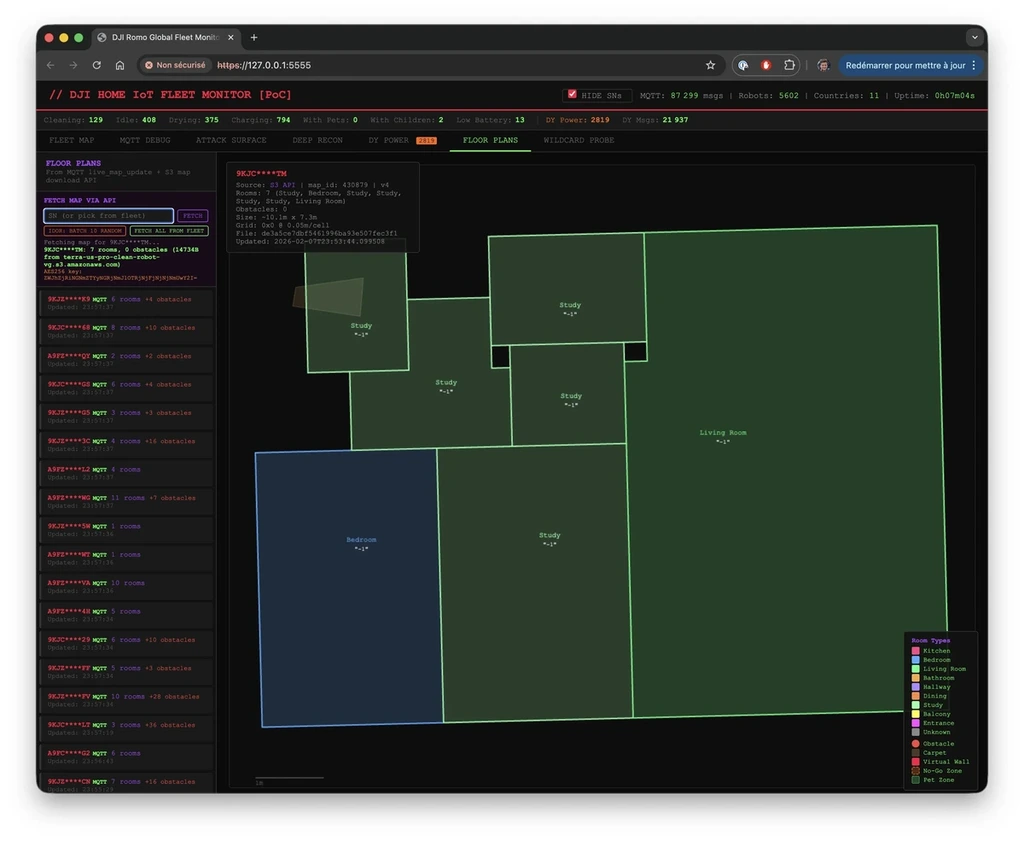1024x841 pixels.
Task: Close the DJI Romo Global Fleet Monitor tab
Action: [231, 38]
